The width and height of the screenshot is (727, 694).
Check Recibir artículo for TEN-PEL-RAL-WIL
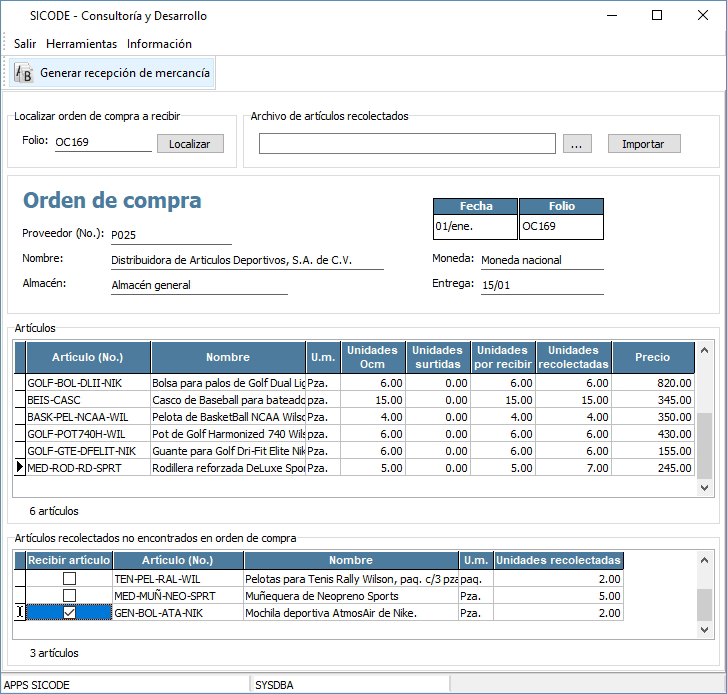coord(69,579)
